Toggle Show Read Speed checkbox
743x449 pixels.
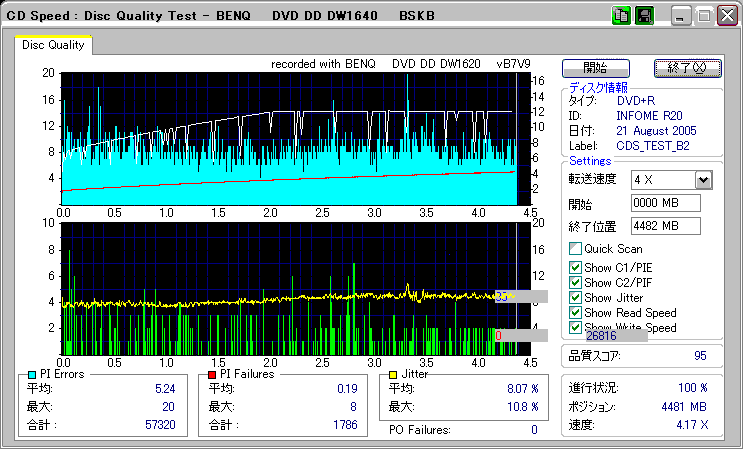[575, 313]
